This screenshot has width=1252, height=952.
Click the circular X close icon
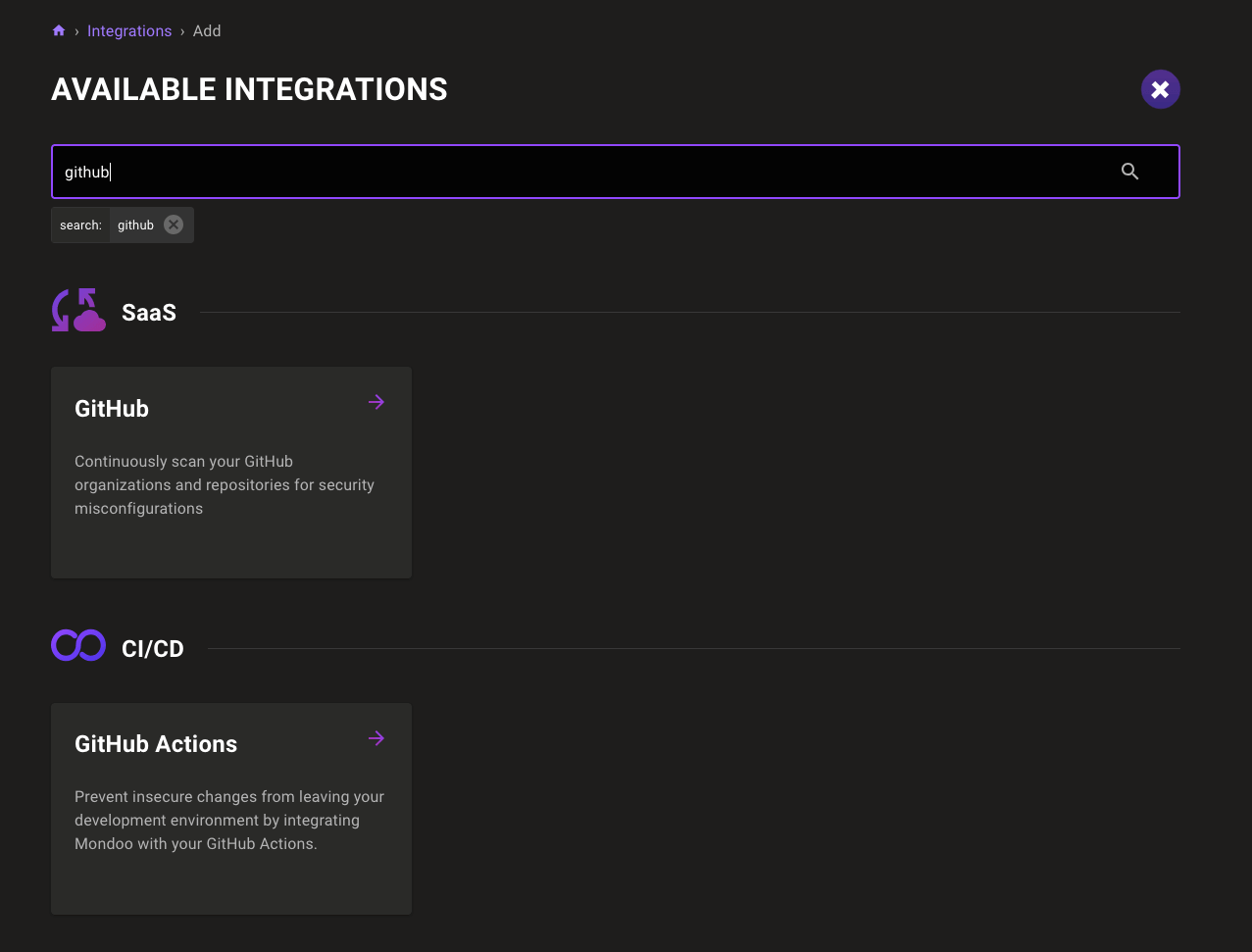(1160, 89)
